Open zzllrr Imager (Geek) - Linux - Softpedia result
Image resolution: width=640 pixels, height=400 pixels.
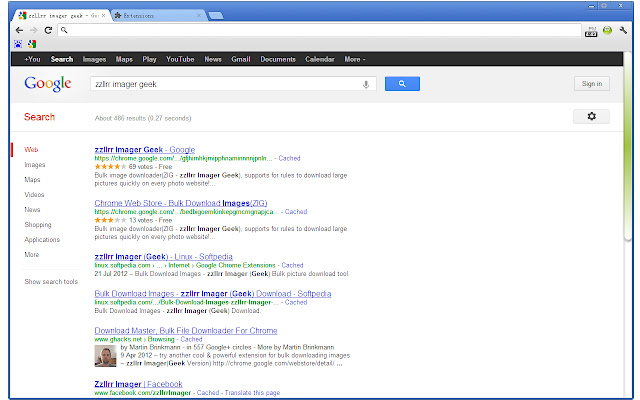point(163,257)
